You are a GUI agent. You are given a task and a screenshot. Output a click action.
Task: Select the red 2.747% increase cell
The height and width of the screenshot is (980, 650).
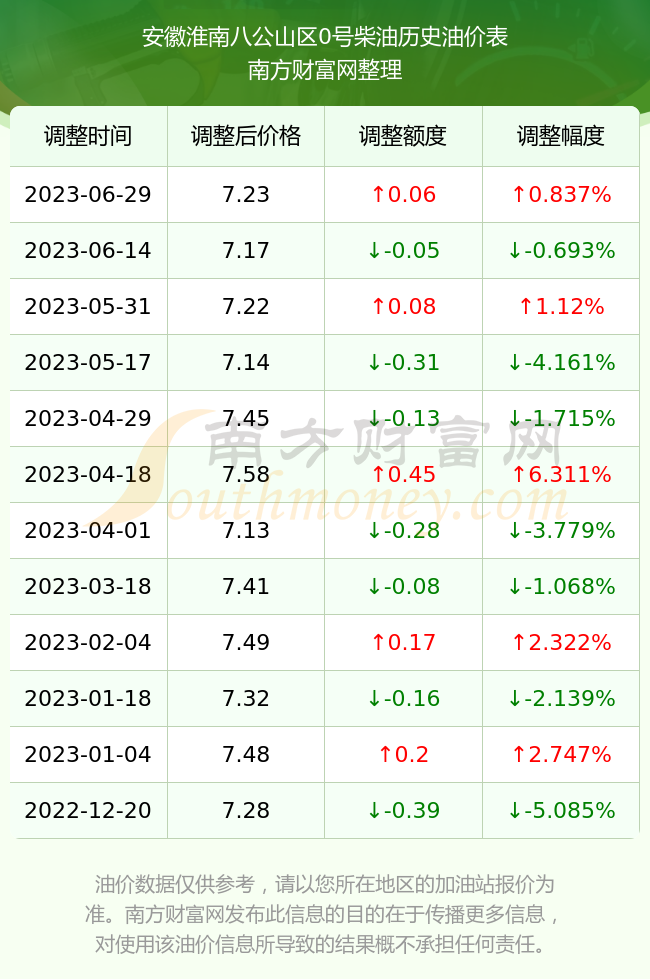coord(561,754)
